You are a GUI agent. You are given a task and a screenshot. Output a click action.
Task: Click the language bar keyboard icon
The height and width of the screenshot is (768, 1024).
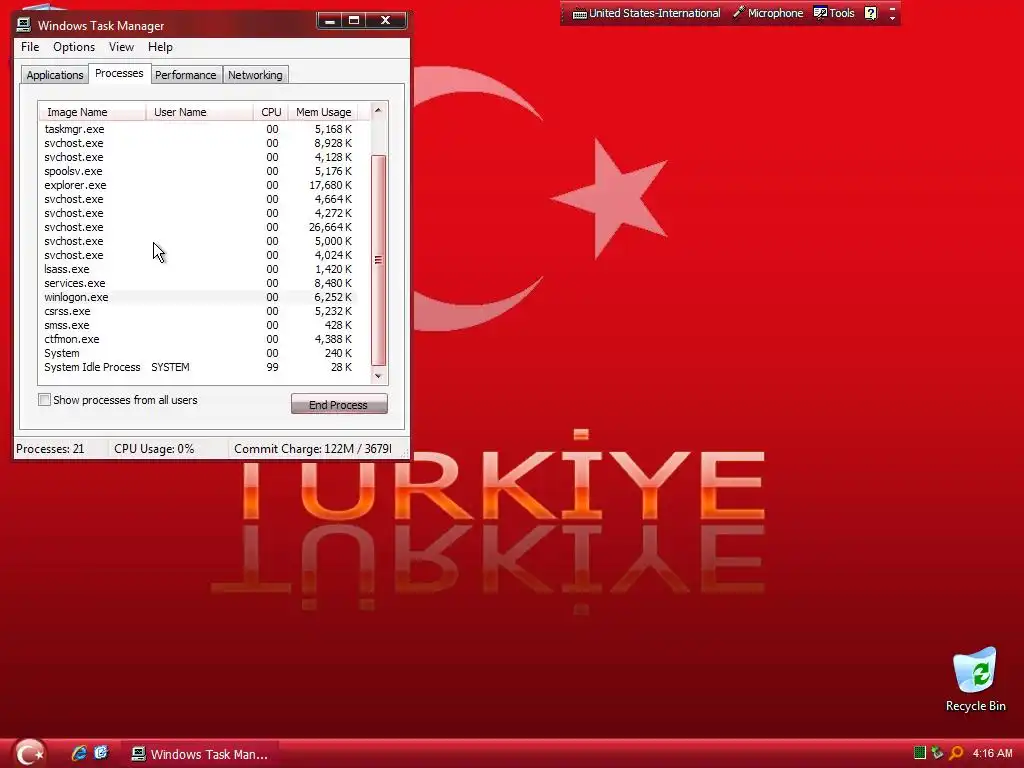pyautogui.click(x=579, y=14)
